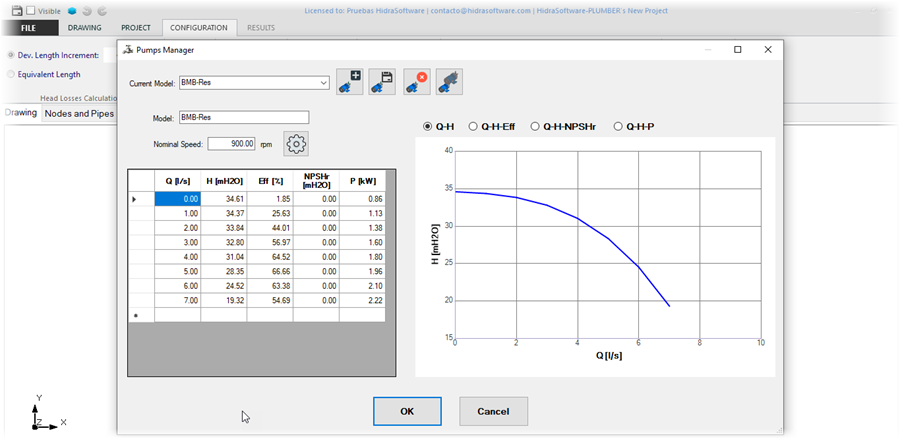Click the pump icon next to the delete button
The image size is (900, 439).
(x=449, y=82)
